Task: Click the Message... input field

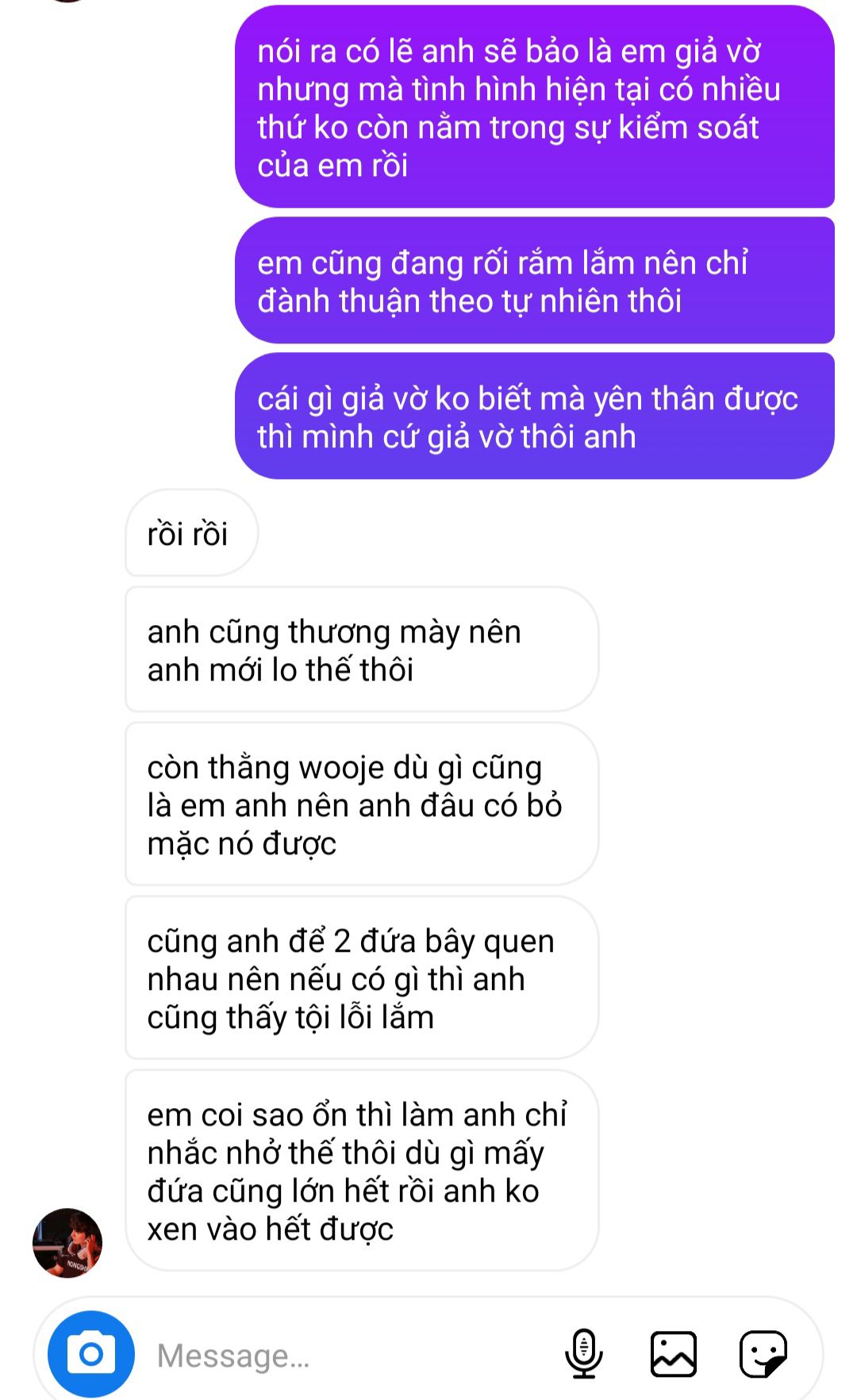Action: point(349,1356)
